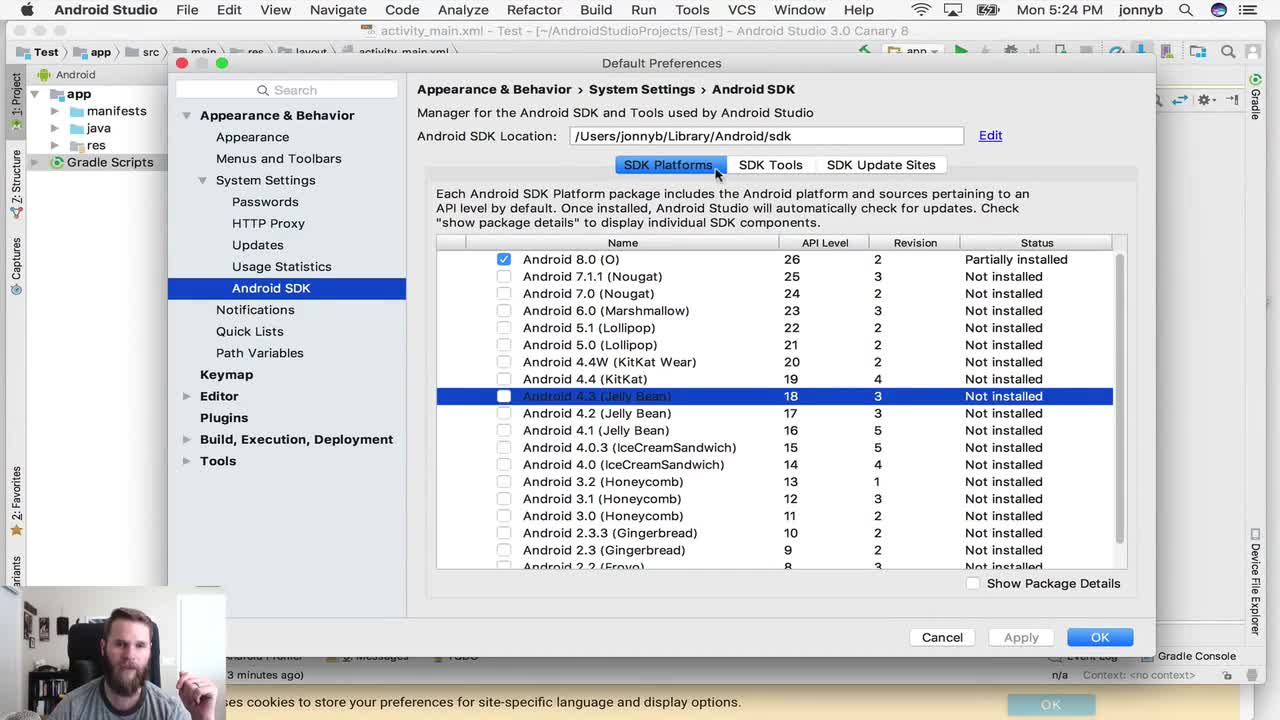Switch to SDK Tools tab
Viewport: 1280px width, 720px height.
pyautogui.click(x=770, y=165)
